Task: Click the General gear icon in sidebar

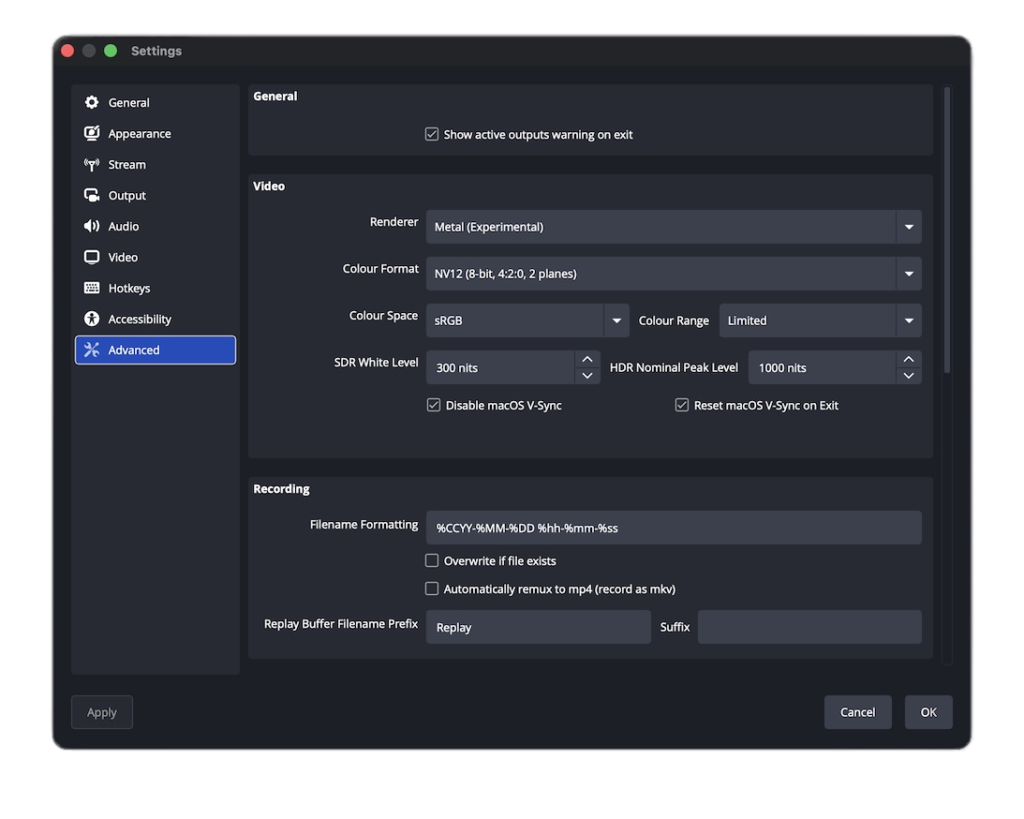Action: tap(92, 103)
